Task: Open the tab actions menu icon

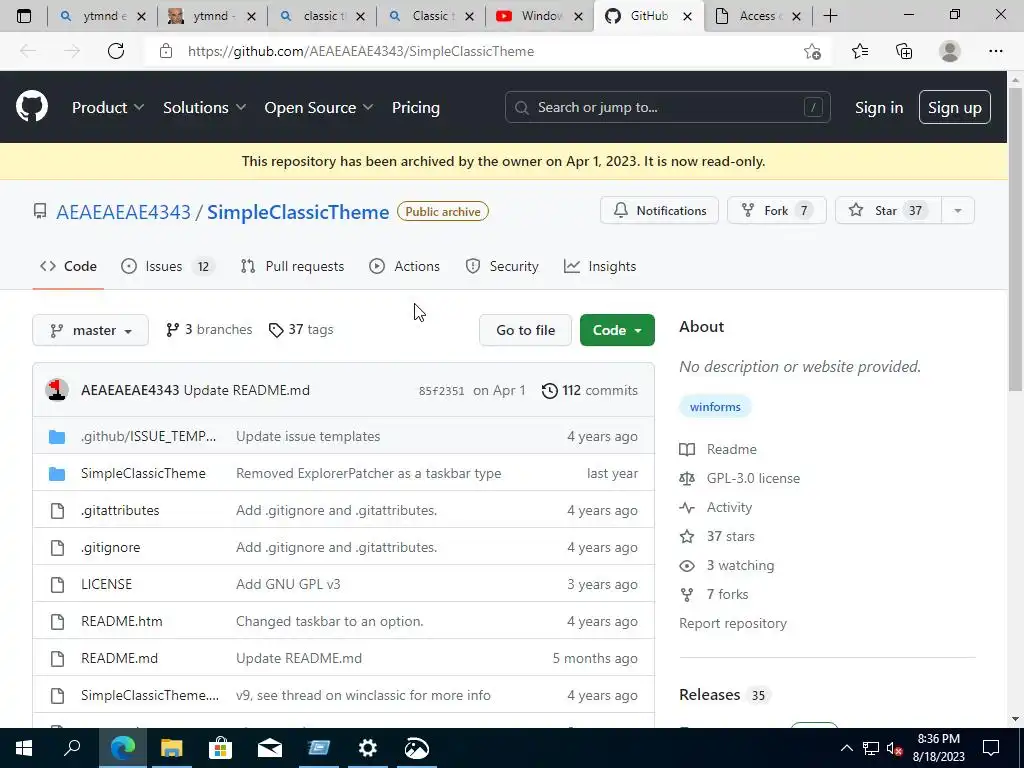Action: pyautogui.click(x=24, y=16)
